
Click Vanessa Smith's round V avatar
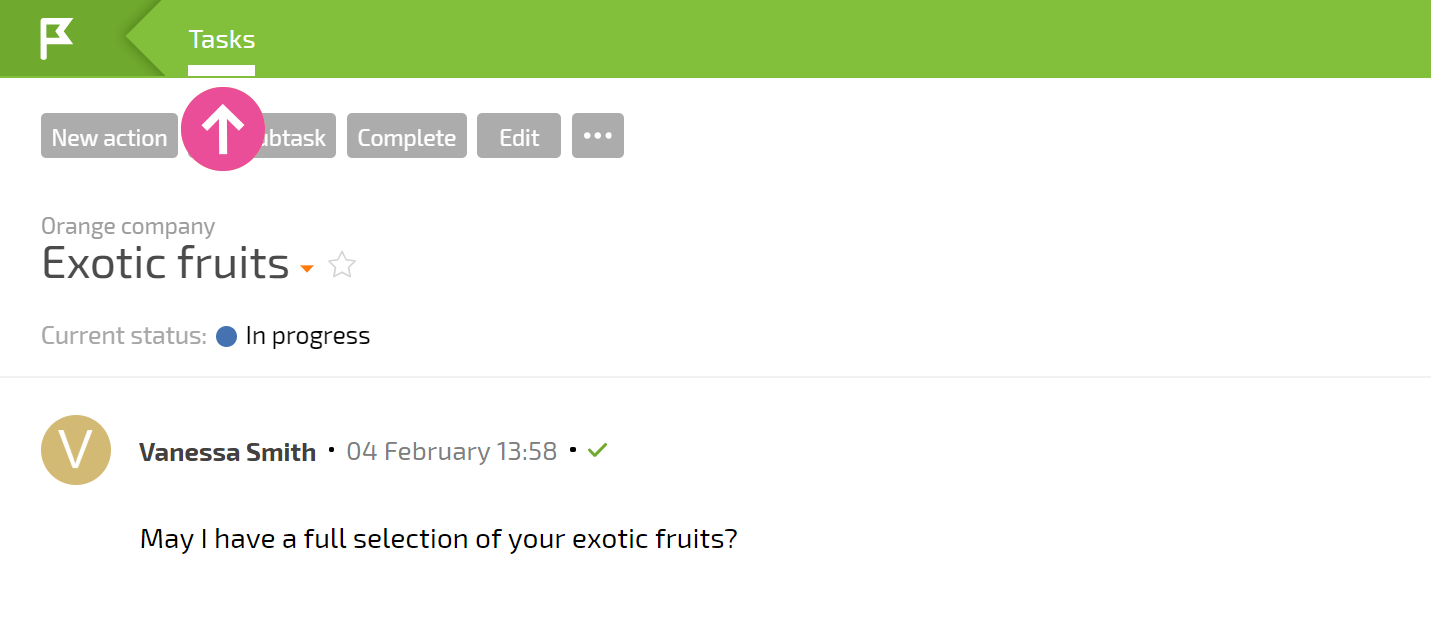(76, 450)
